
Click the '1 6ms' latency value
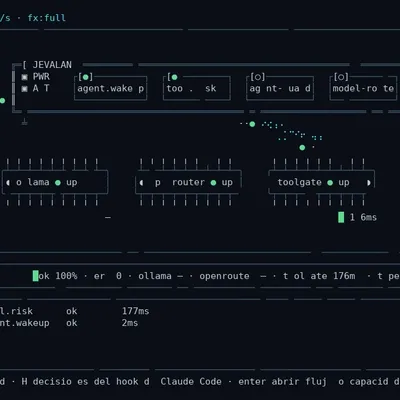pos(363,217)
